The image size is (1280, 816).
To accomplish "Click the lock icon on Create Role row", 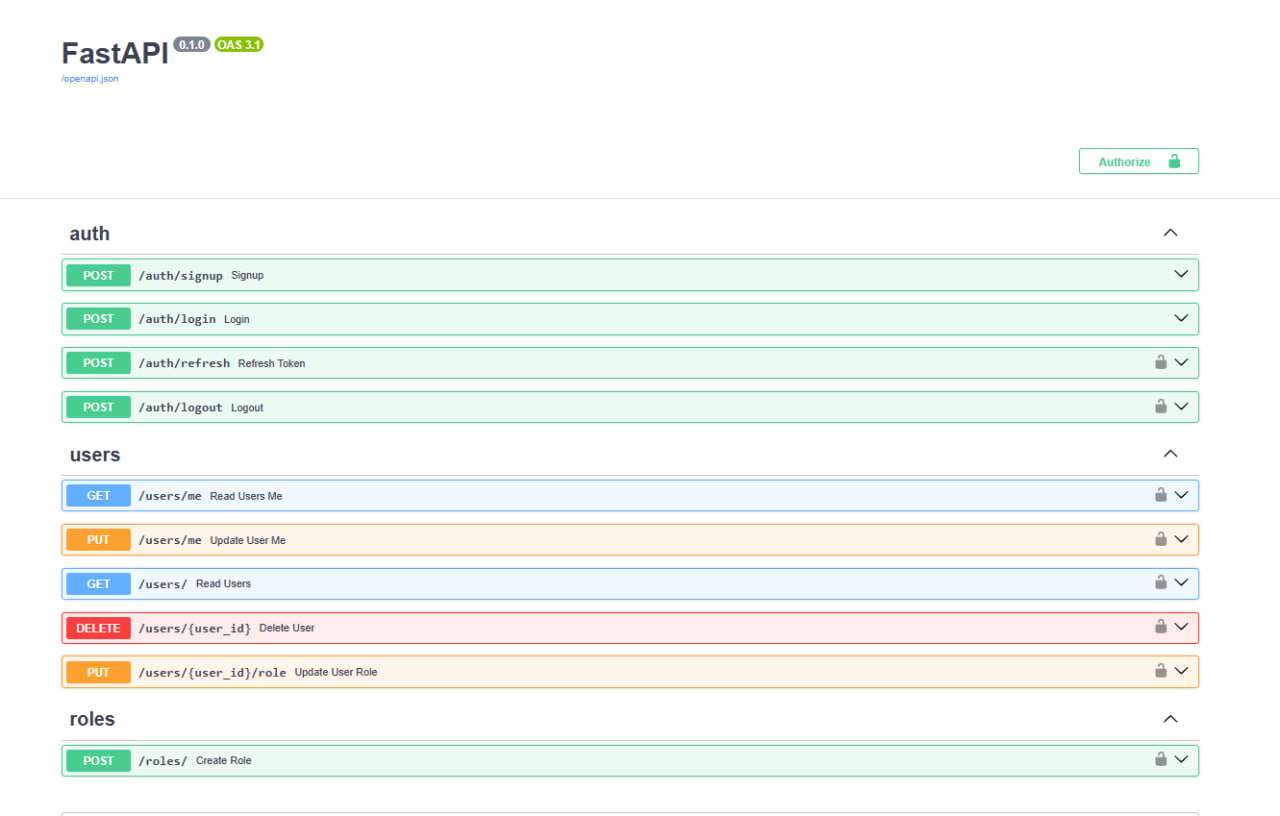I will click(x=1161, y=759).
